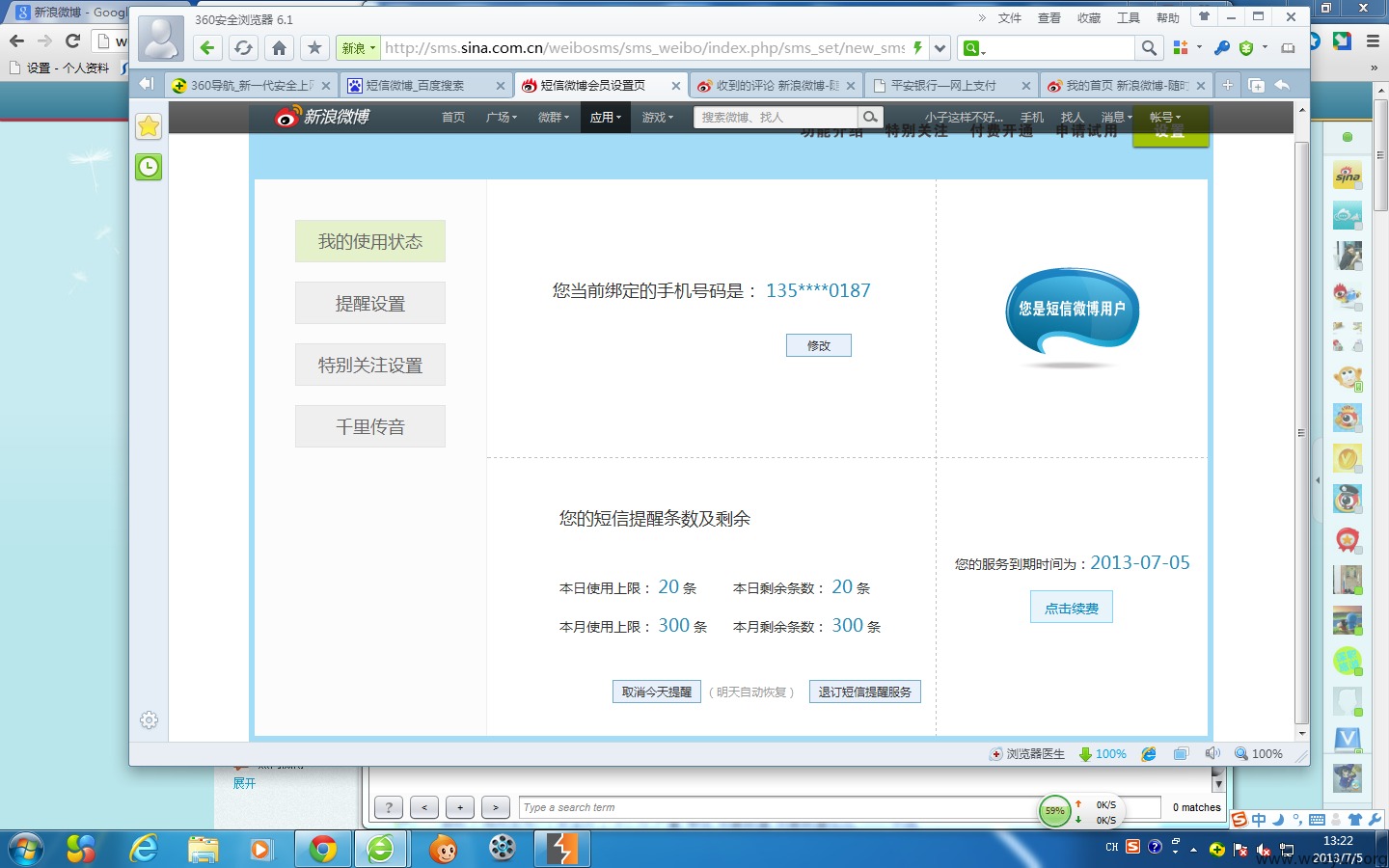
Task: Click 新浪微博 logo
Action: (323, 117)
